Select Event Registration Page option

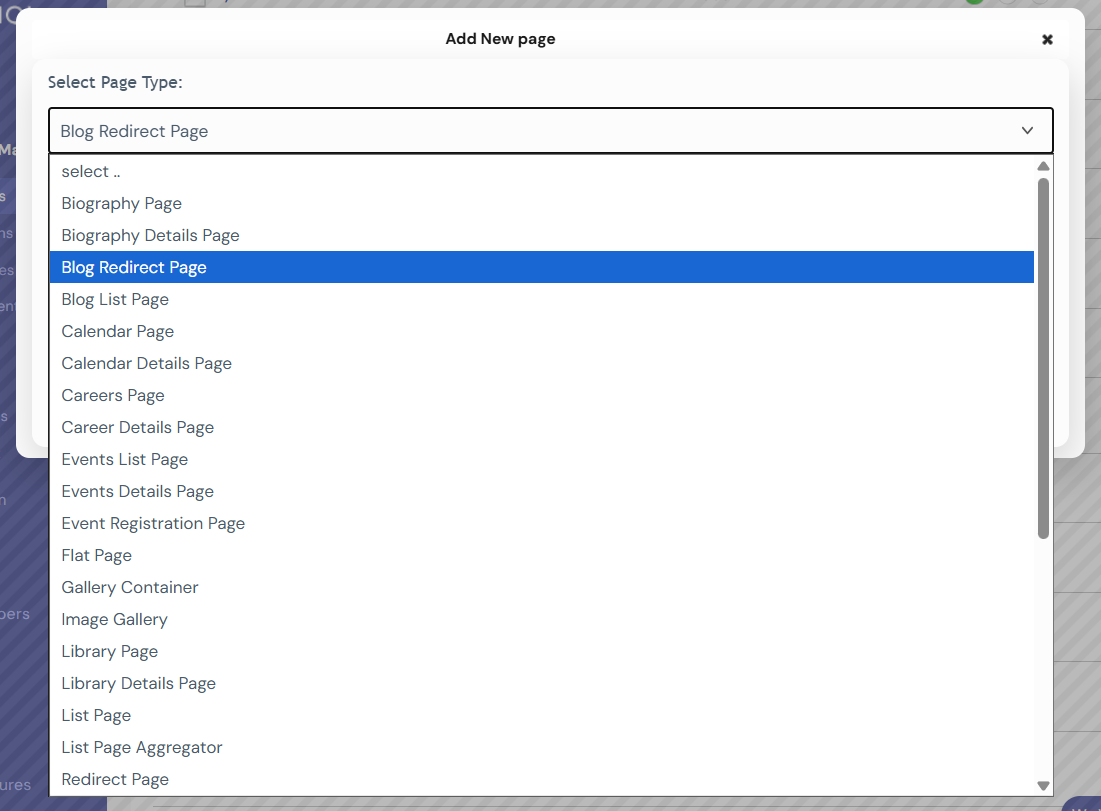(541, 524)
